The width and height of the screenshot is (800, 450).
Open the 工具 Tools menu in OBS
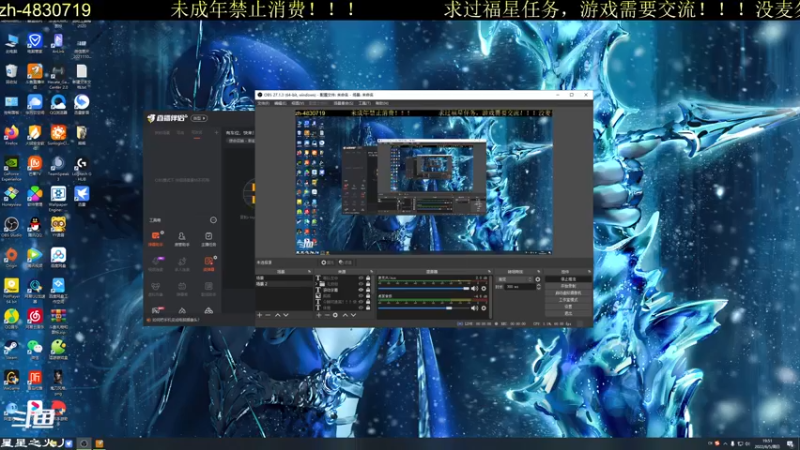[364, 103]
